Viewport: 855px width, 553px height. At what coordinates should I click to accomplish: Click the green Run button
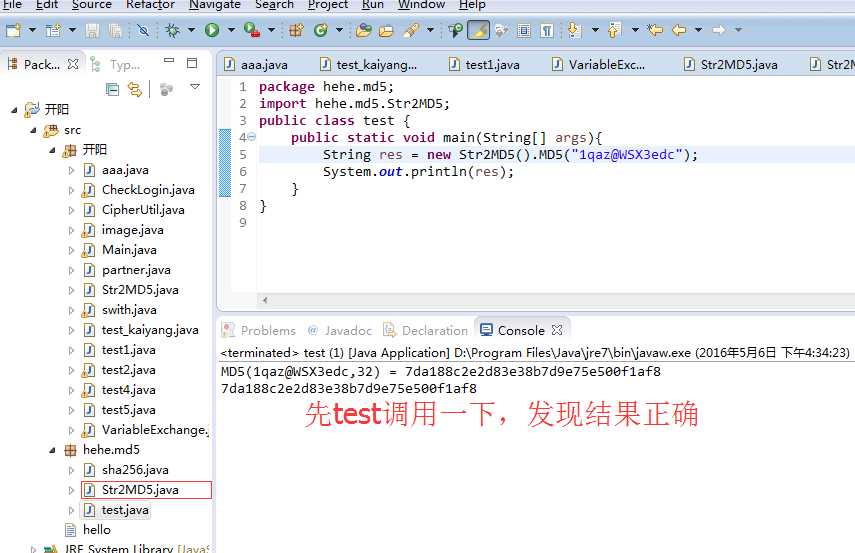click(x=212, y=30)
